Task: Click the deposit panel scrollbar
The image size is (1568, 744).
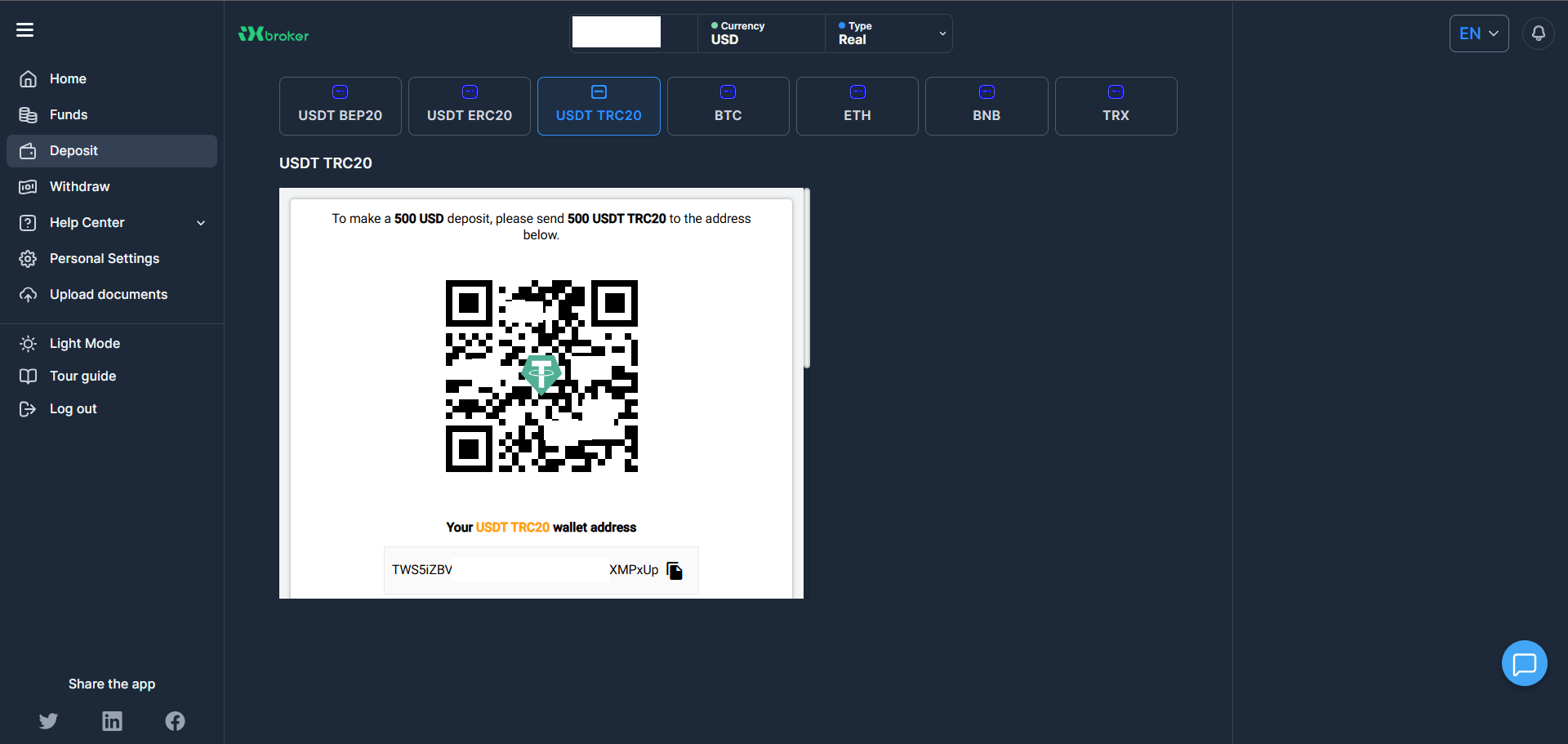Action: pyautogui.click(x=807, y=278)
